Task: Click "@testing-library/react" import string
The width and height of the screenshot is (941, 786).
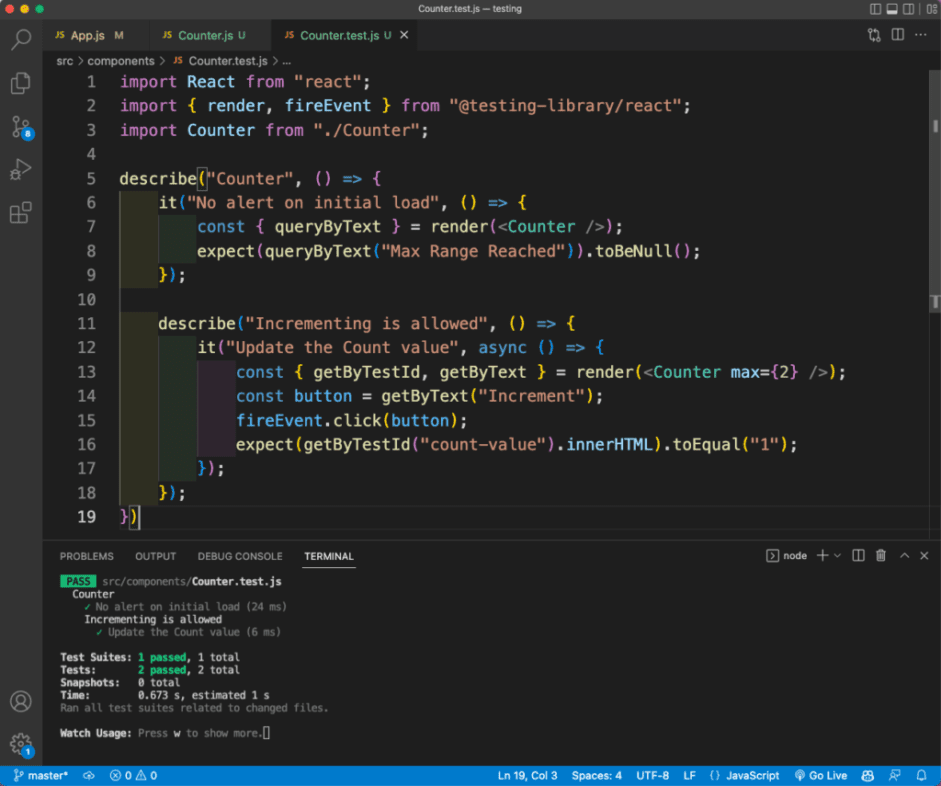Action: click(565, 106)
